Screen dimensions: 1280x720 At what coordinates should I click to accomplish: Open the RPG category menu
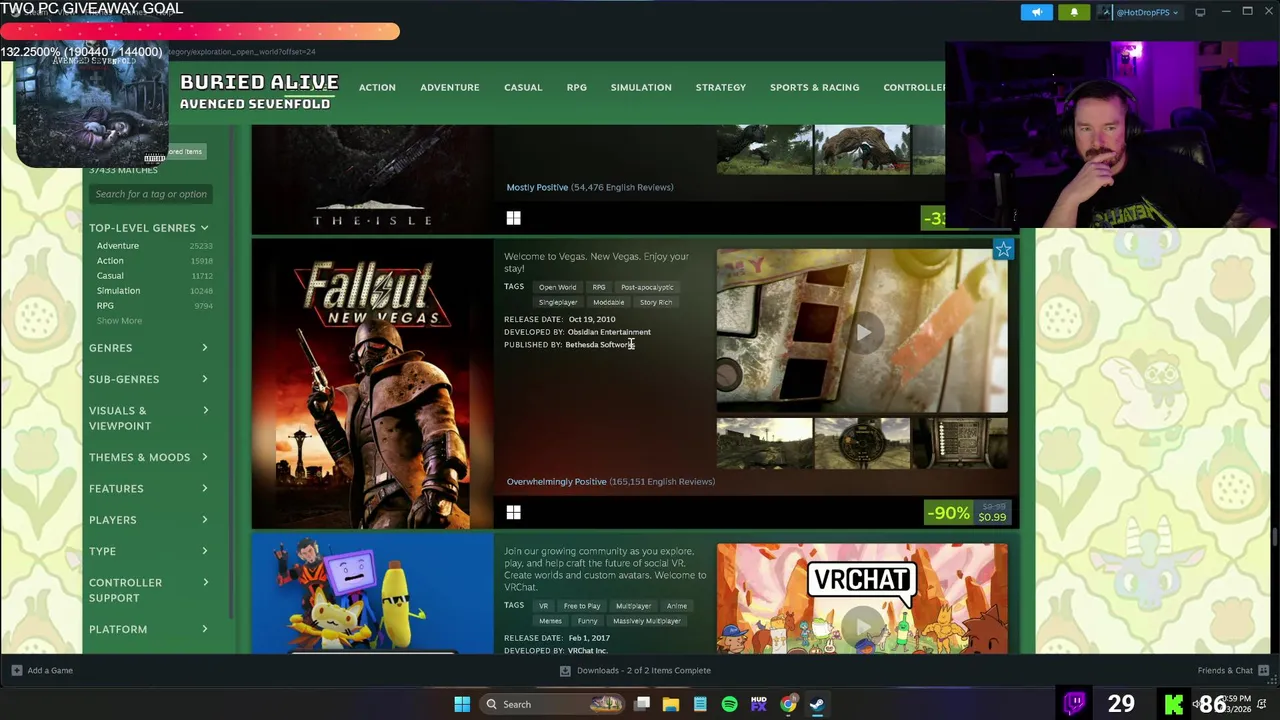tap(577, 87)
